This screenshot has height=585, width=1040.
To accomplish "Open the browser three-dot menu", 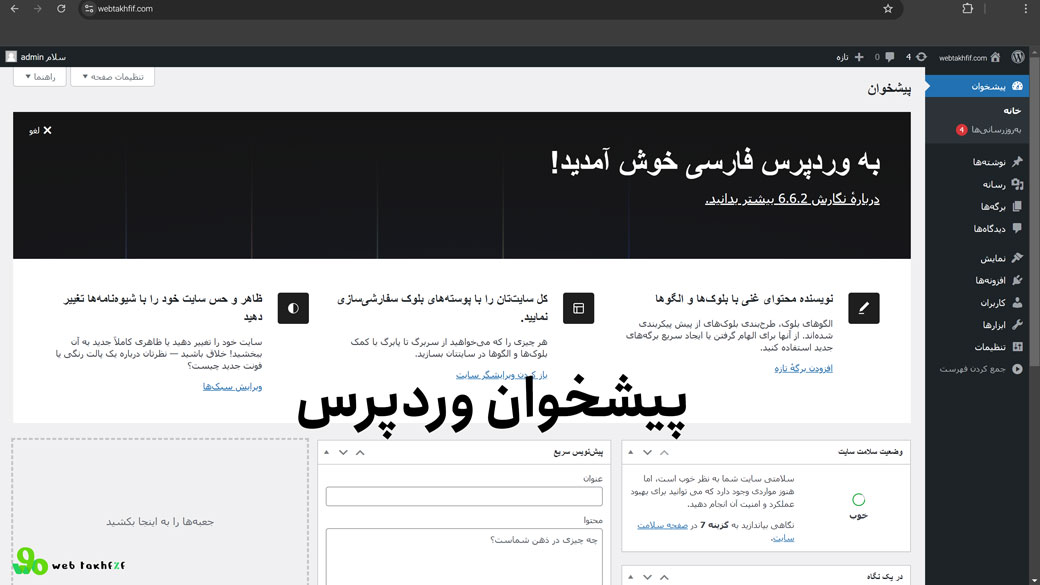I will 1026,9.
